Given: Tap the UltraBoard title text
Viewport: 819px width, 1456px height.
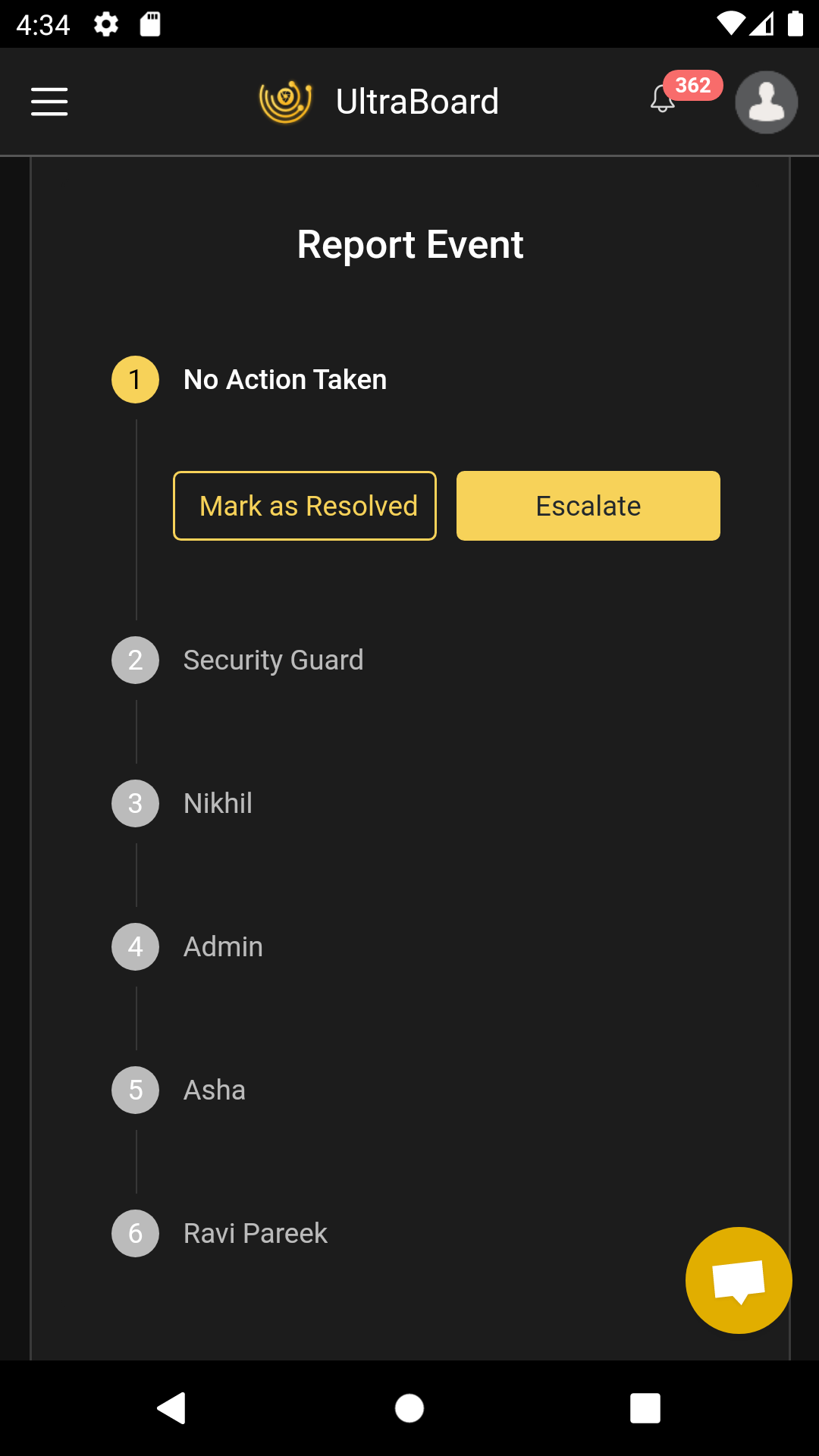Looking at the screenshot, I should pos(417,102).
